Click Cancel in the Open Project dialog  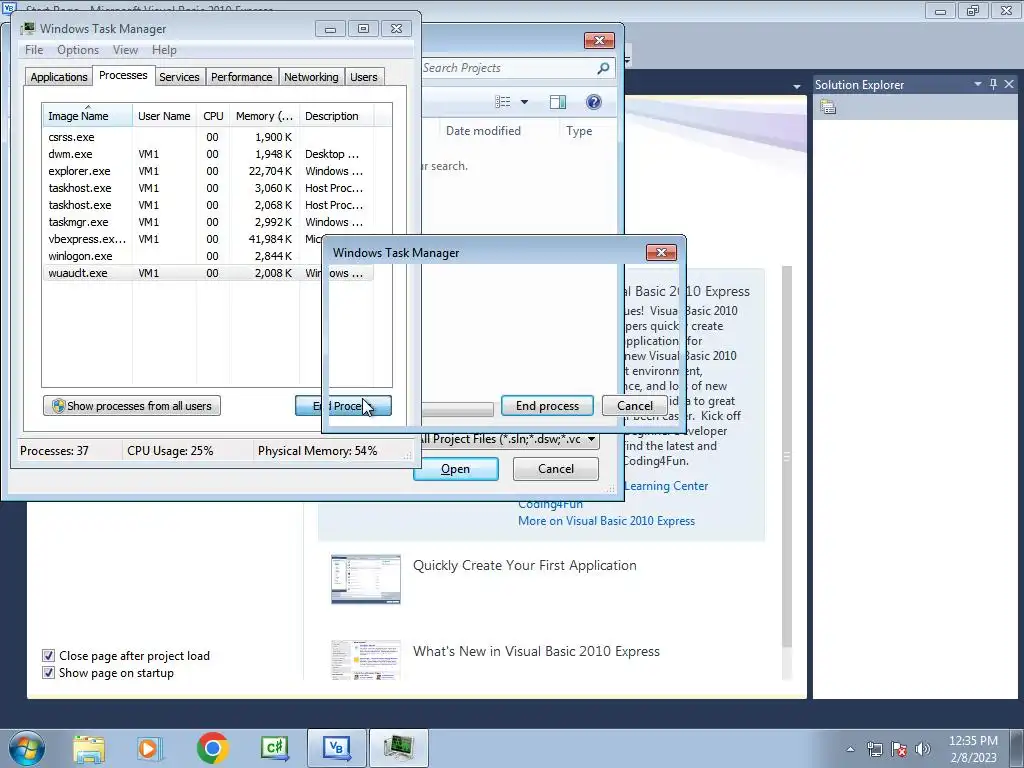pyautogui.click(x=556, y=469)
